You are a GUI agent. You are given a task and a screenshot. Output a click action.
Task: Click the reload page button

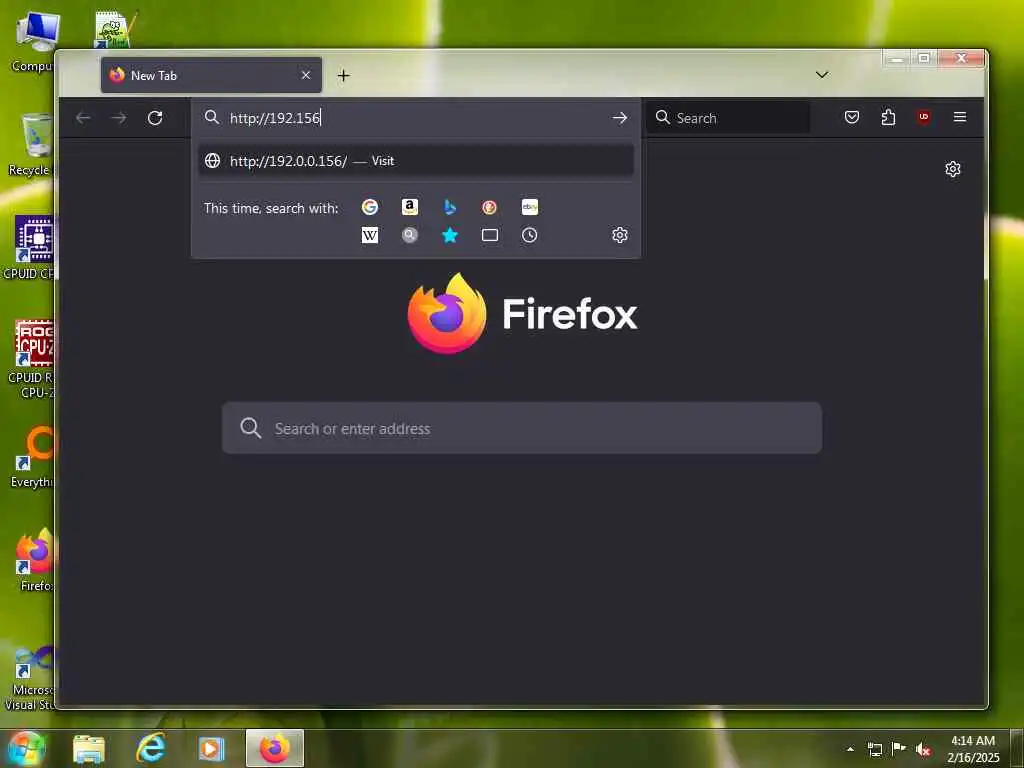point(155,118)
